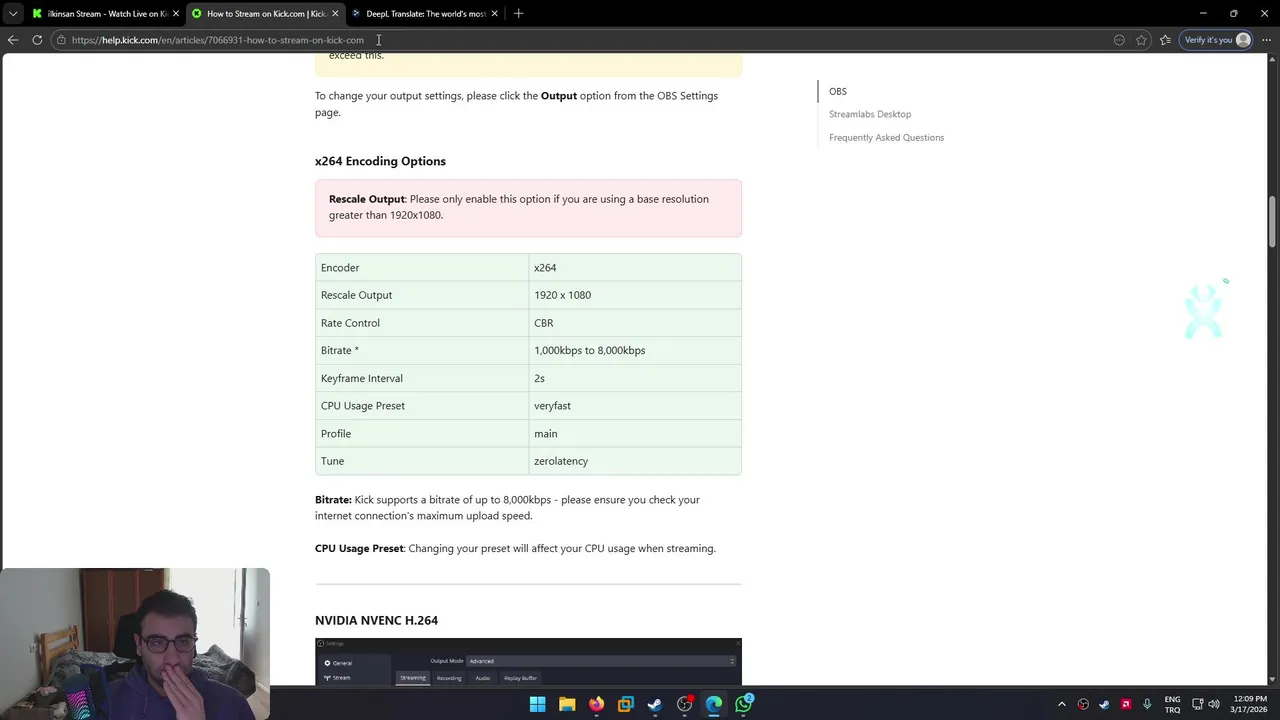Click the floating blue mascot widget
Image resolution: width=1280 pixels, height=720 pixels.
pos(1204,311)
